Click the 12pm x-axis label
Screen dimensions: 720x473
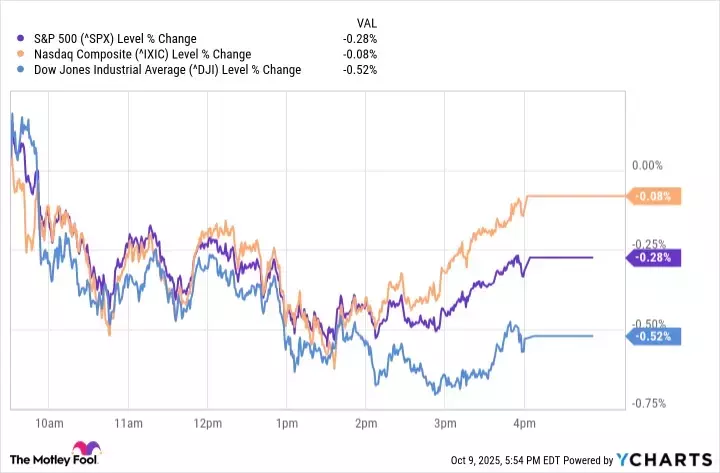point(207,422)
